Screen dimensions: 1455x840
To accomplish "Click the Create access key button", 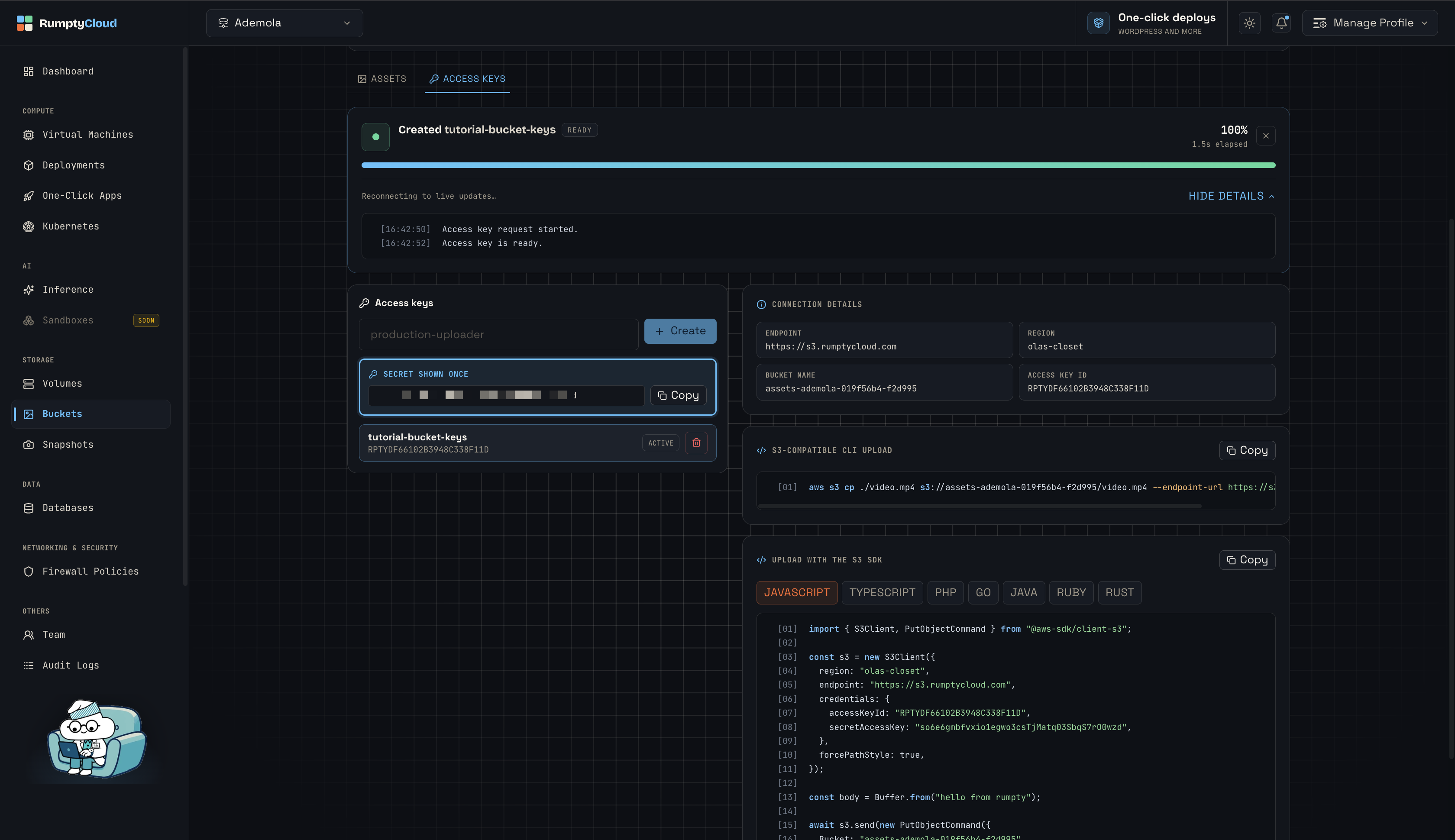I will [680, 331].
